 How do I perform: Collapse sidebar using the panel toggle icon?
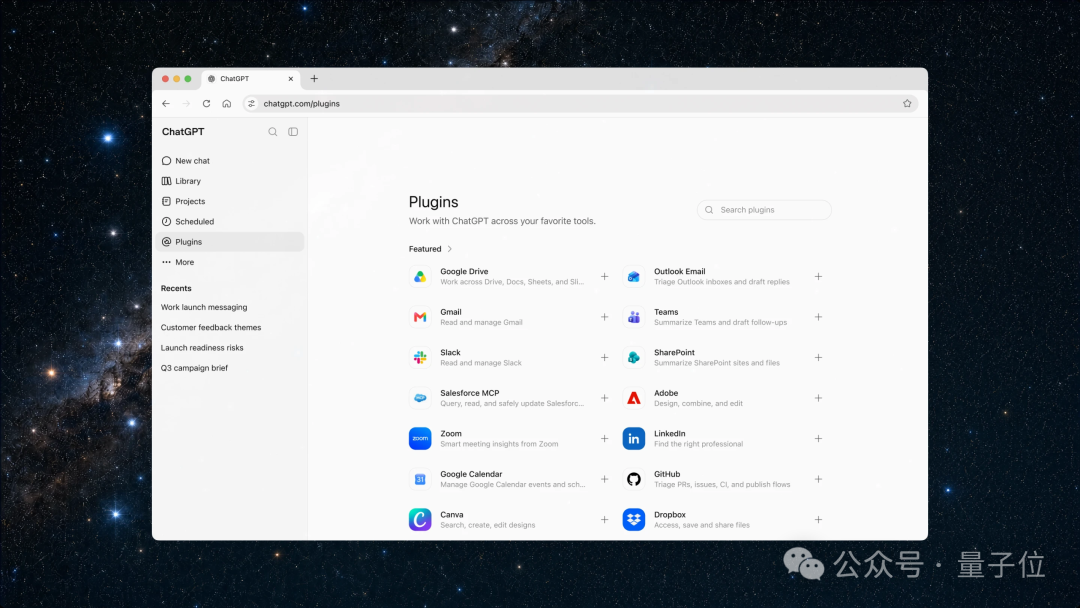(293, 132)
